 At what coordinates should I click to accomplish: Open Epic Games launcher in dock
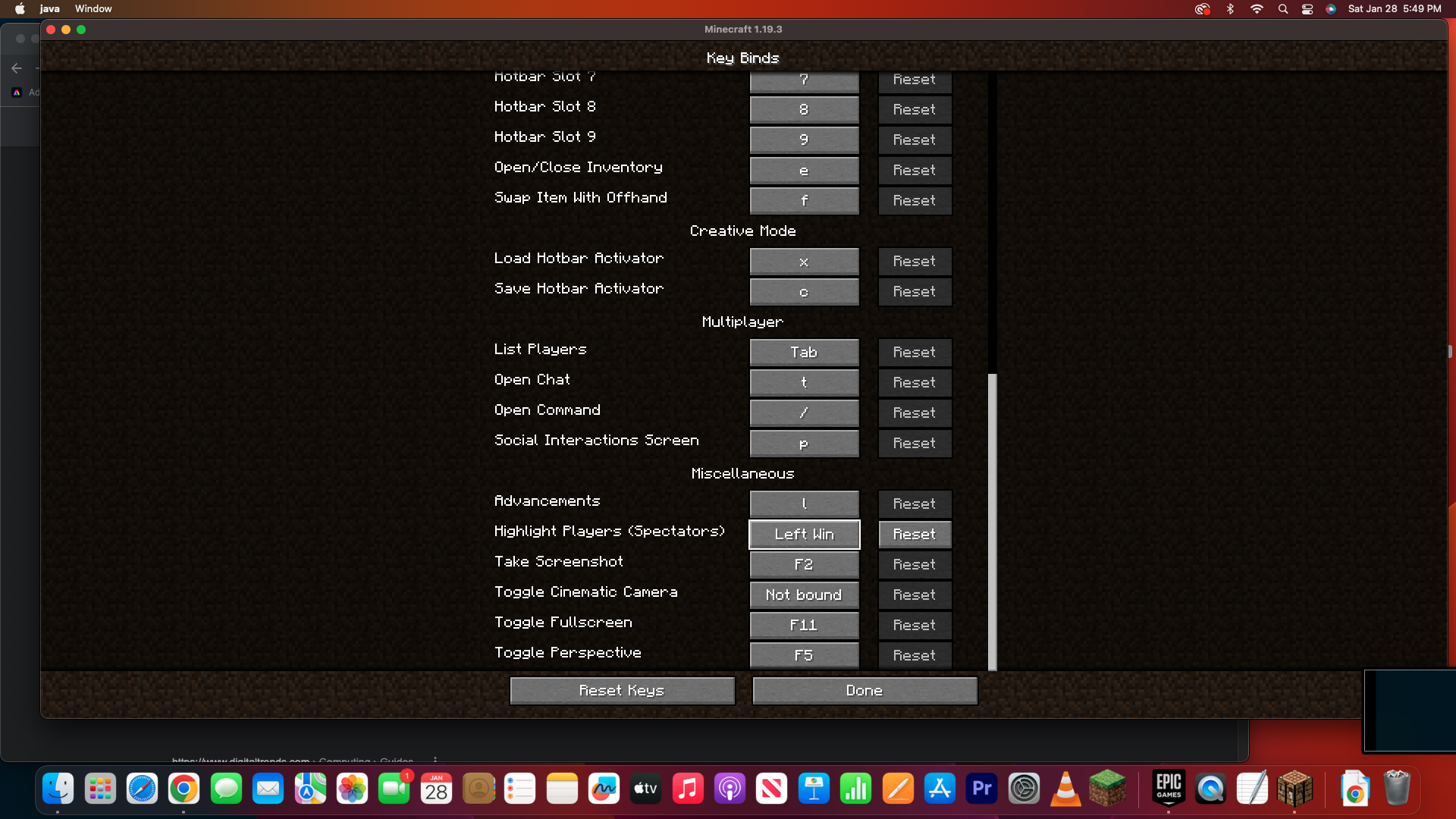click(1168, 789)
